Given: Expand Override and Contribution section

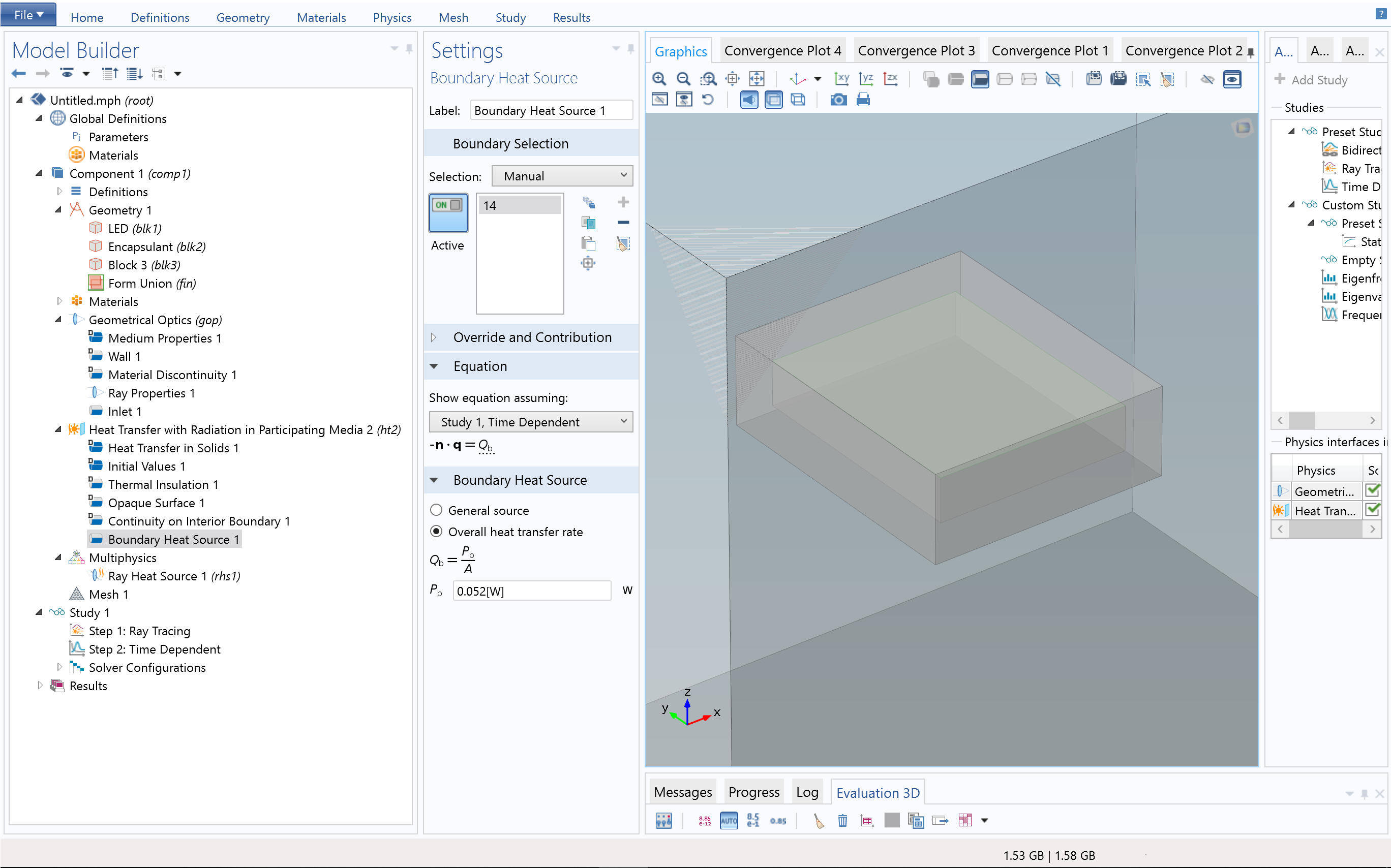Looking at the screenshot, I should click(532, 337).
